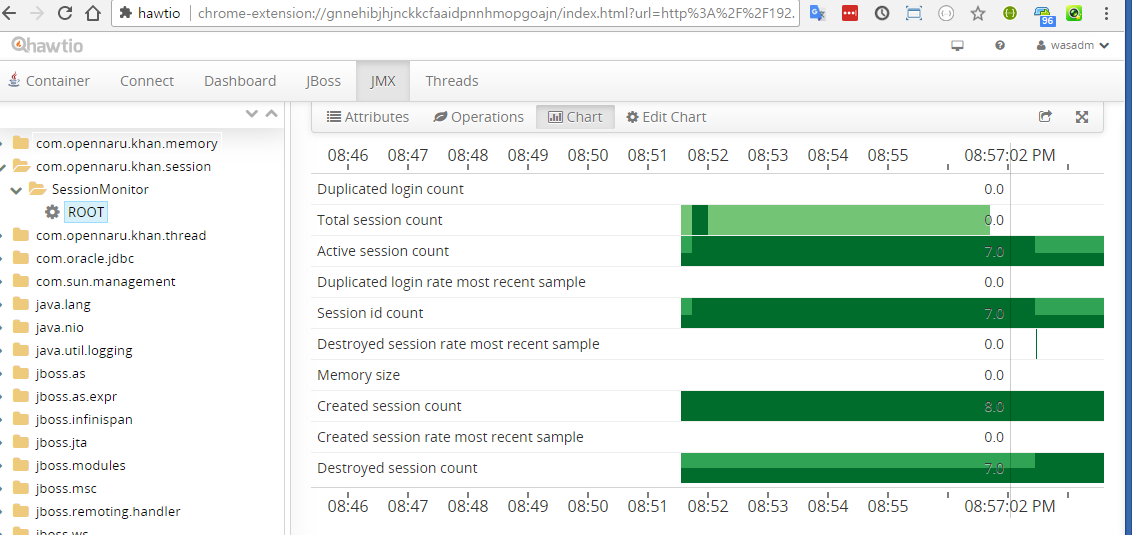Switch to the Threads tab

pos(451,81)
